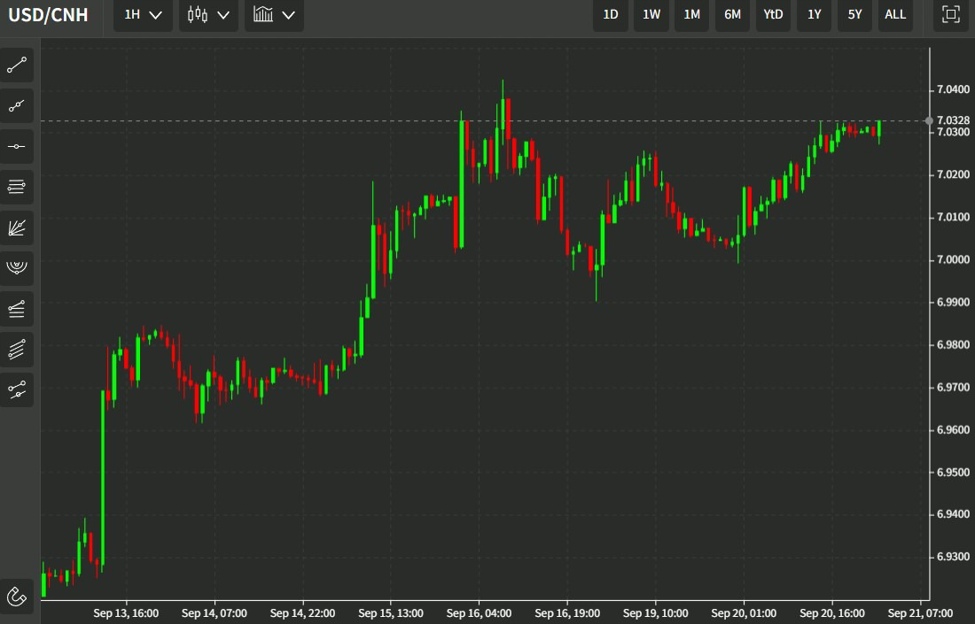The width and height of the screenshot is (975, 624).
Task: Select the arrow trend tool below it
Action: point(16,105)
